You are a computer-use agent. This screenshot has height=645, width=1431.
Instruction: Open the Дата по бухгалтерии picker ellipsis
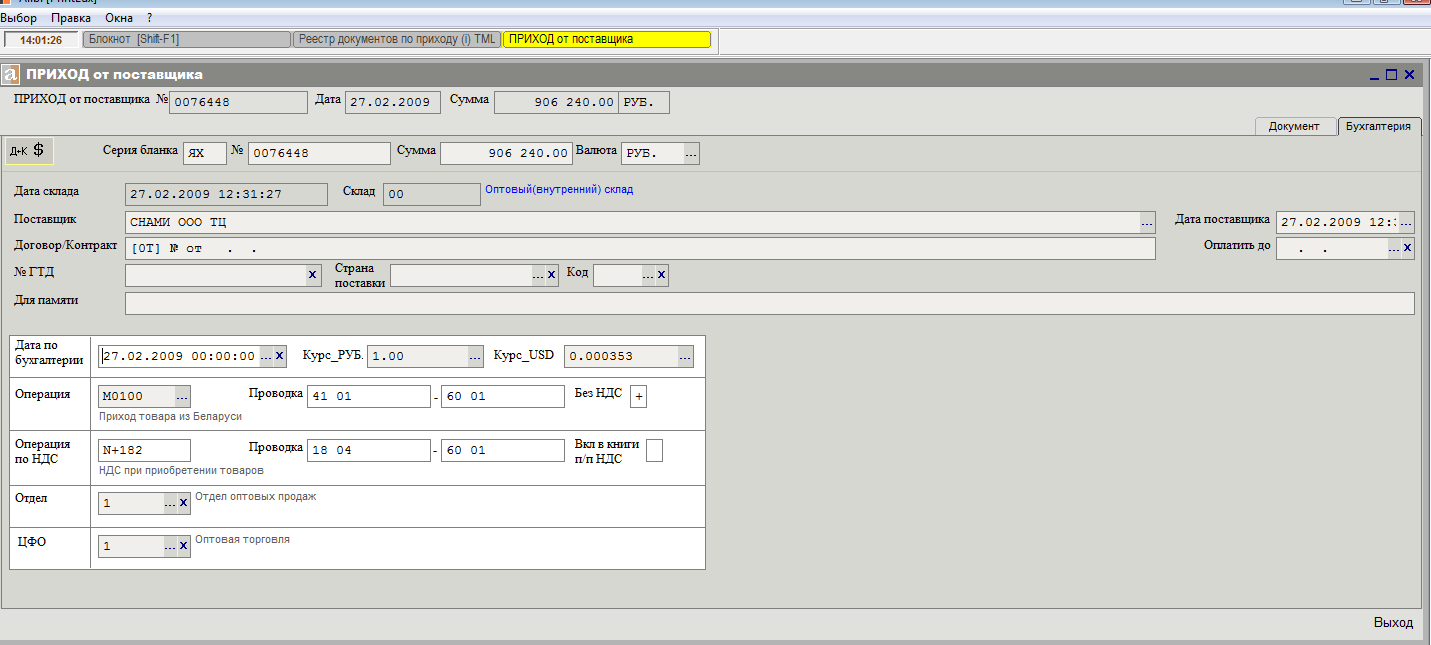click(266, 356)
